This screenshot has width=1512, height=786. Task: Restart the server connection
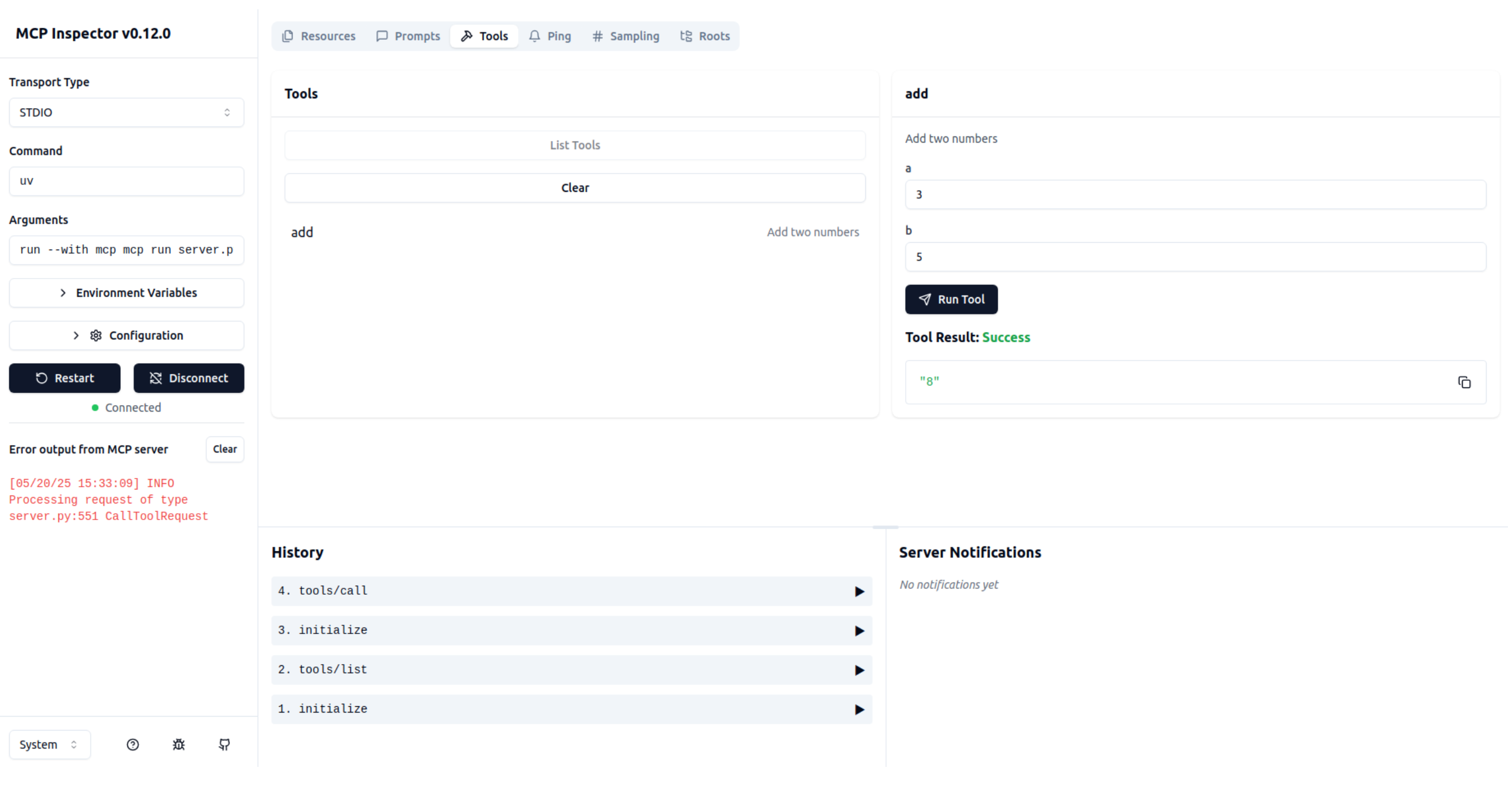pyautogui.click(x=65, y=378)
